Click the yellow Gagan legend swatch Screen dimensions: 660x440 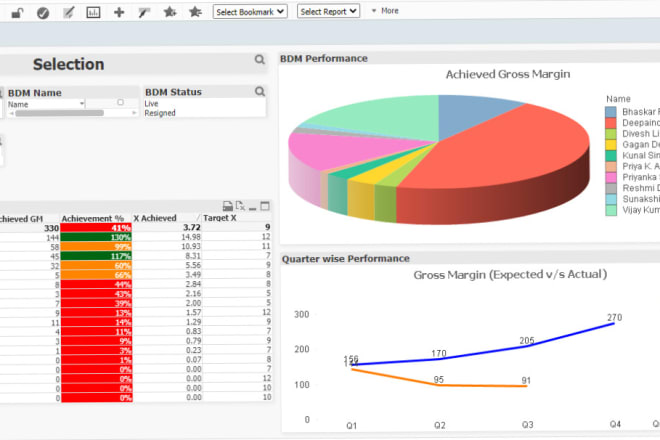611,145
